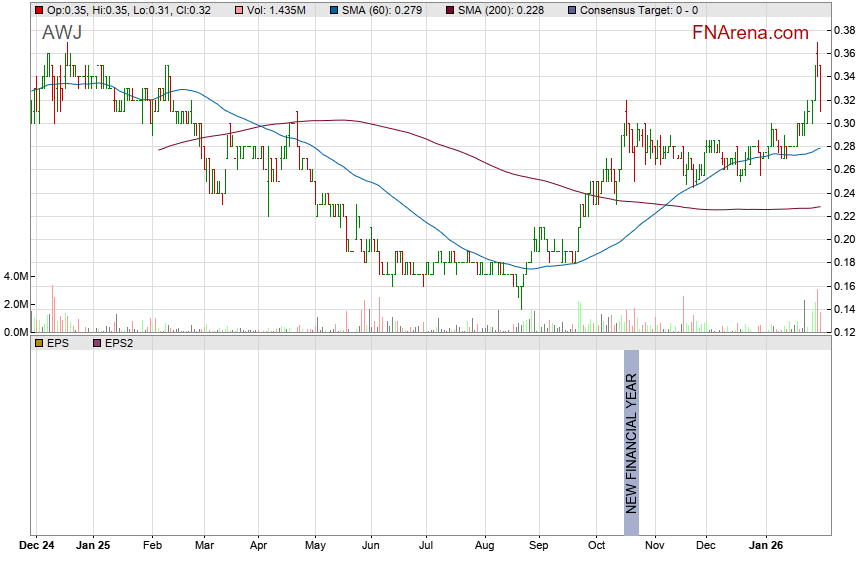Select the AWJ ticker label
This screenshot has height=566, width=859.
[x=61, y=33]
